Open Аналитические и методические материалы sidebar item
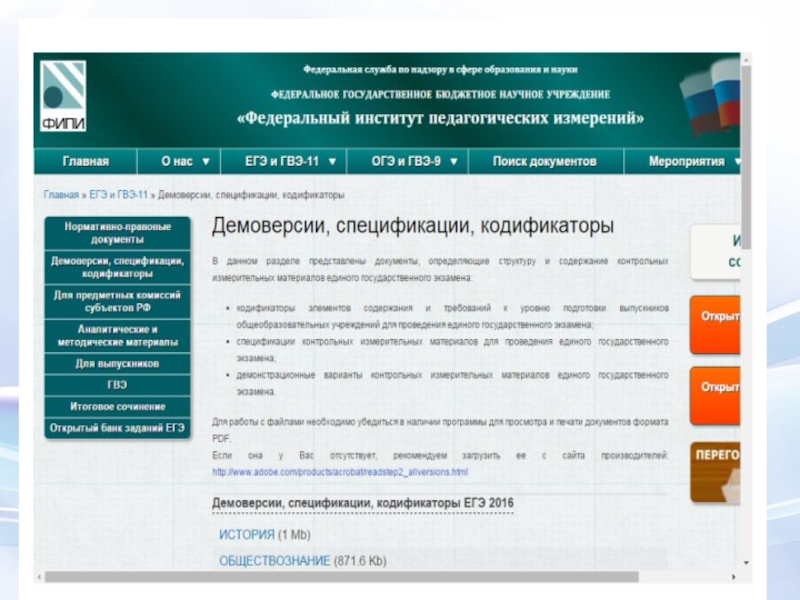800x600 pixels. click(117, 336)
